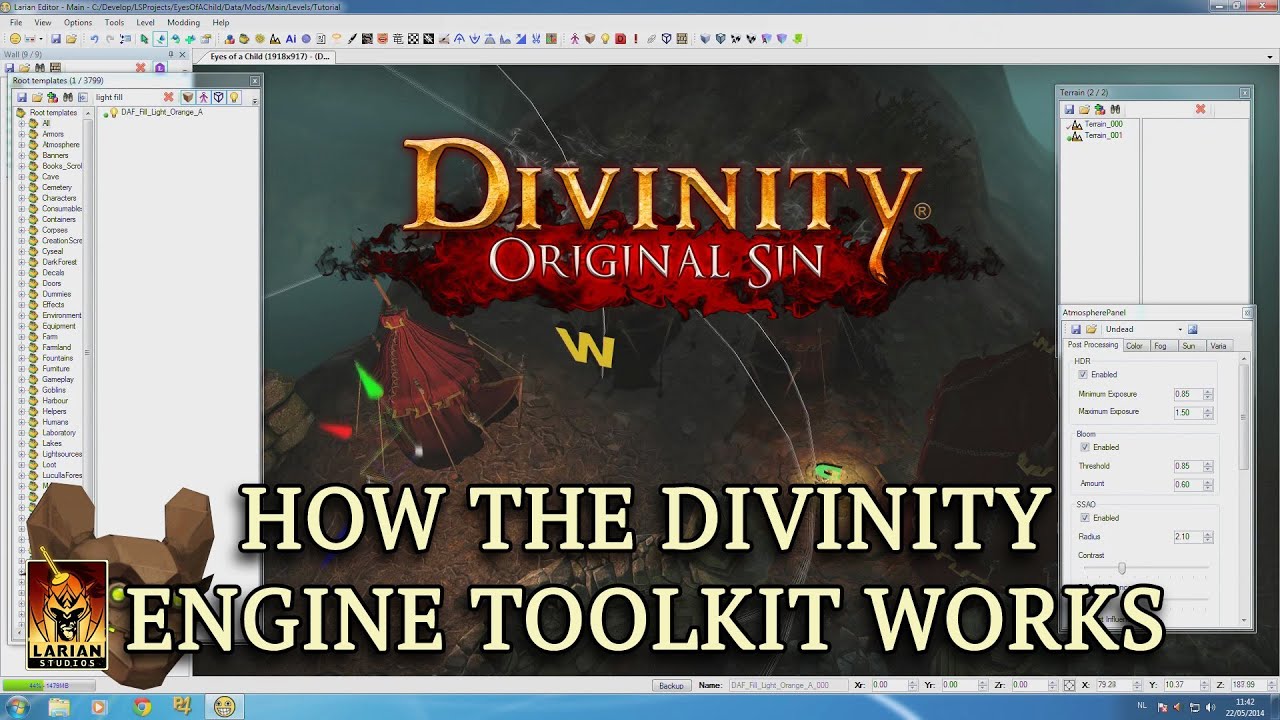Click the save icon in Terrain panel
1280x720 pixels.
(x=1069, y=109)
